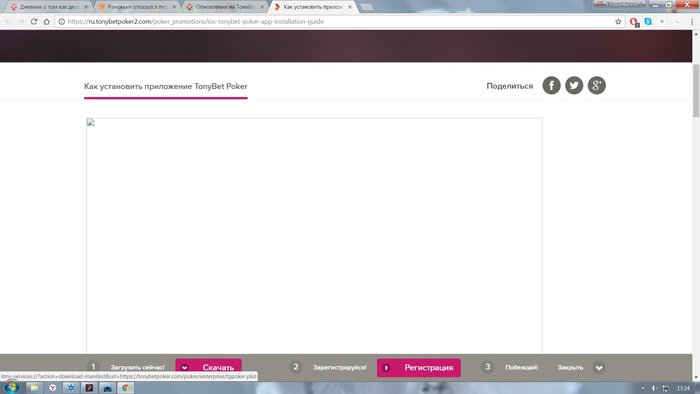Share the page on Twitter
This screenshot has width=700, height=394.
point(574,85)
